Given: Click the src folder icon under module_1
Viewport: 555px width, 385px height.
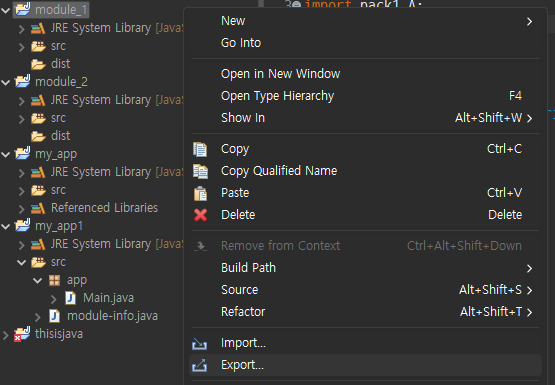Looking at the screenshot, I should click(x=38, y=46).
